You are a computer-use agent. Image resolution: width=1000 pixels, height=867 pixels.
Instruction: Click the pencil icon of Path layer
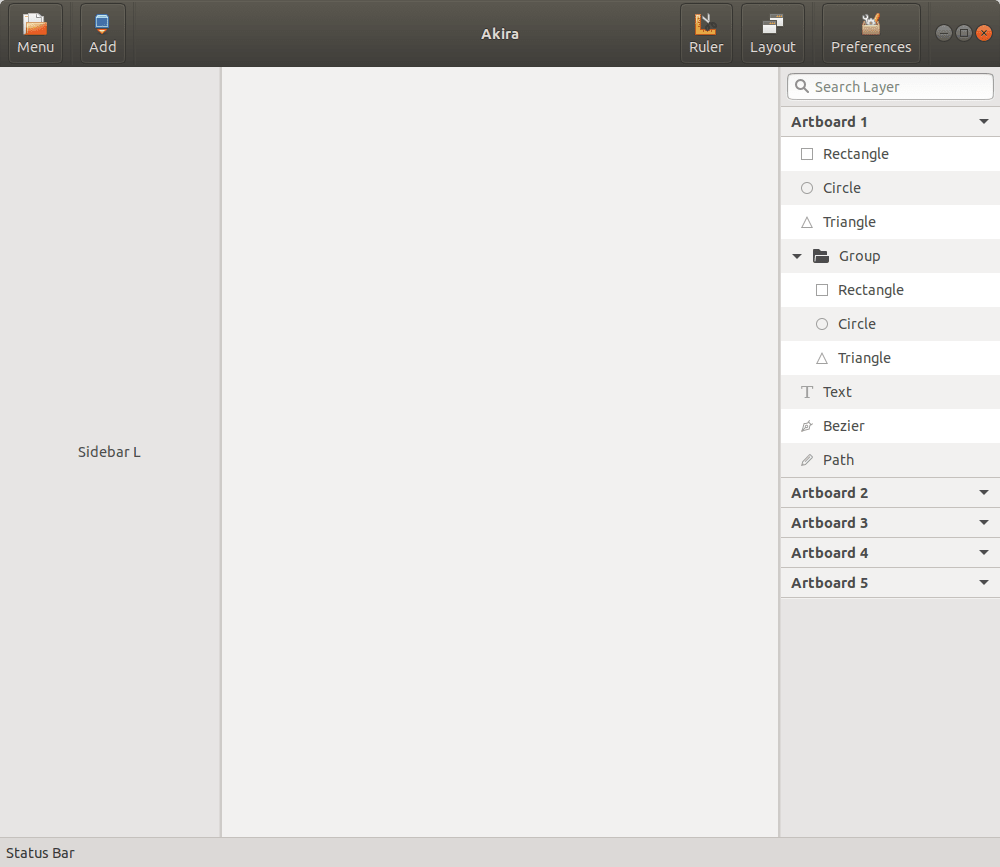807,460
